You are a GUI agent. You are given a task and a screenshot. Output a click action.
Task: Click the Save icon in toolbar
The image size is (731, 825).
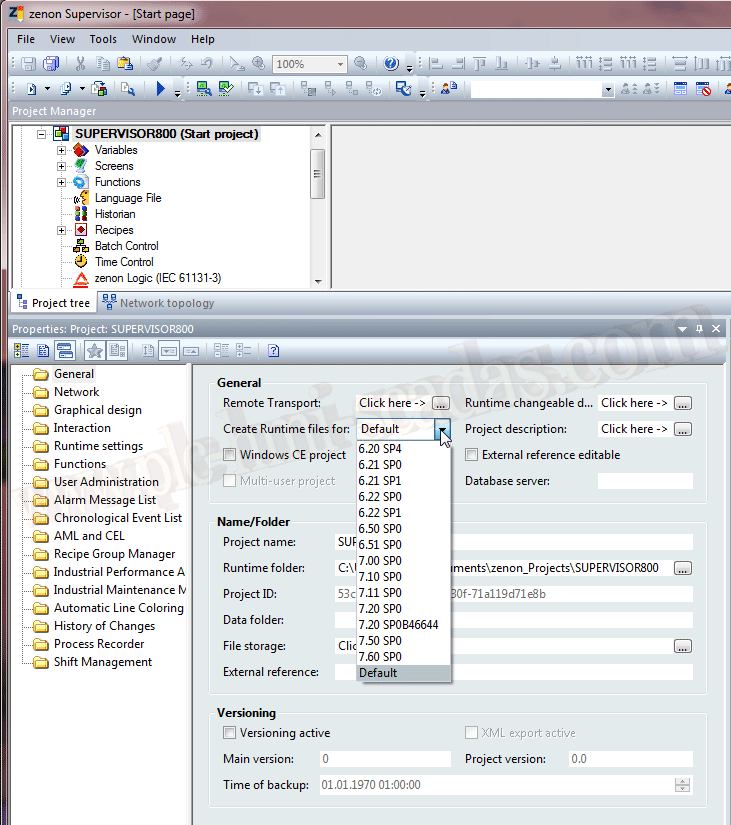click(x=29, y=64)
